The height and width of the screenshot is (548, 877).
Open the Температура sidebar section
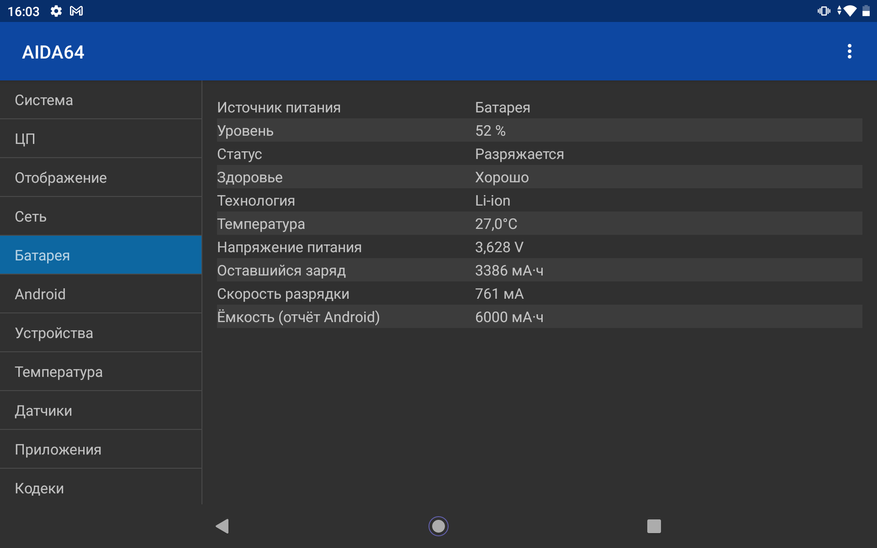coord(101,372)
